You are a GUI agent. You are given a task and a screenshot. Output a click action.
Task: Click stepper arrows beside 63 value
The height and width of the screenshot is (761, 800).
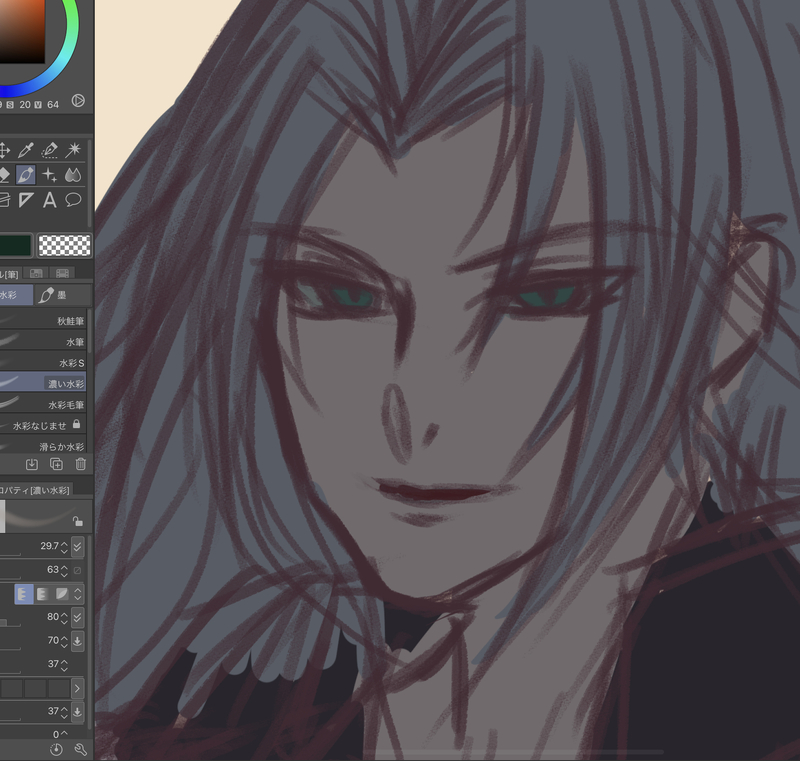click(64, 570)
